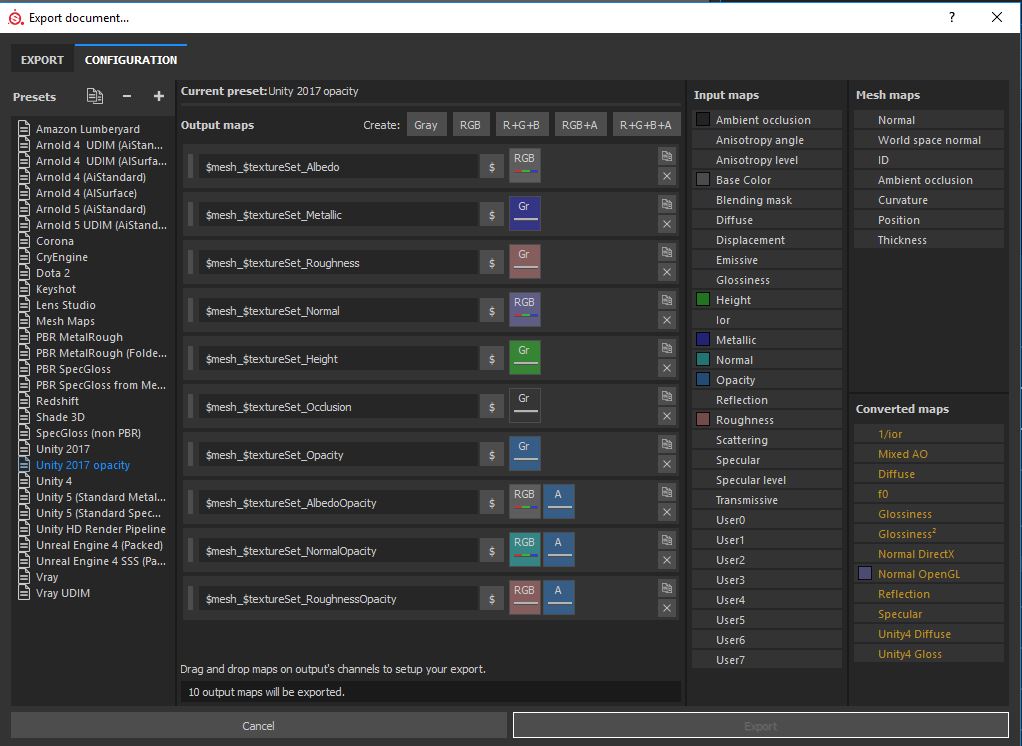Viewport: 1022px width, 746px height.
Task: Open naming tokens for Height map ($ button)
Action: (492, 359)
